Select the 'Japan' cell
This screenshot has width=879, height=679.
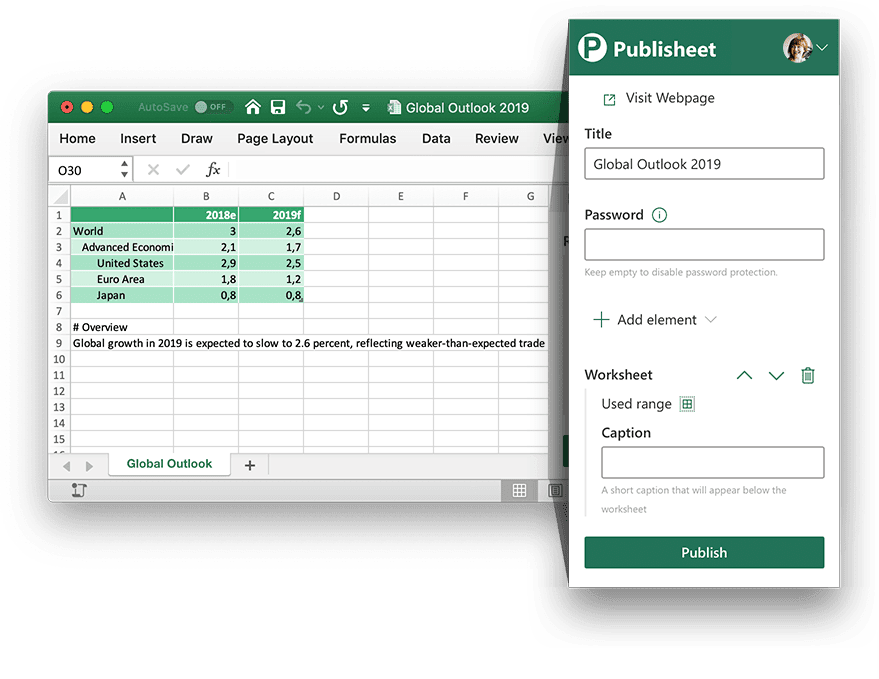point(122,295)
